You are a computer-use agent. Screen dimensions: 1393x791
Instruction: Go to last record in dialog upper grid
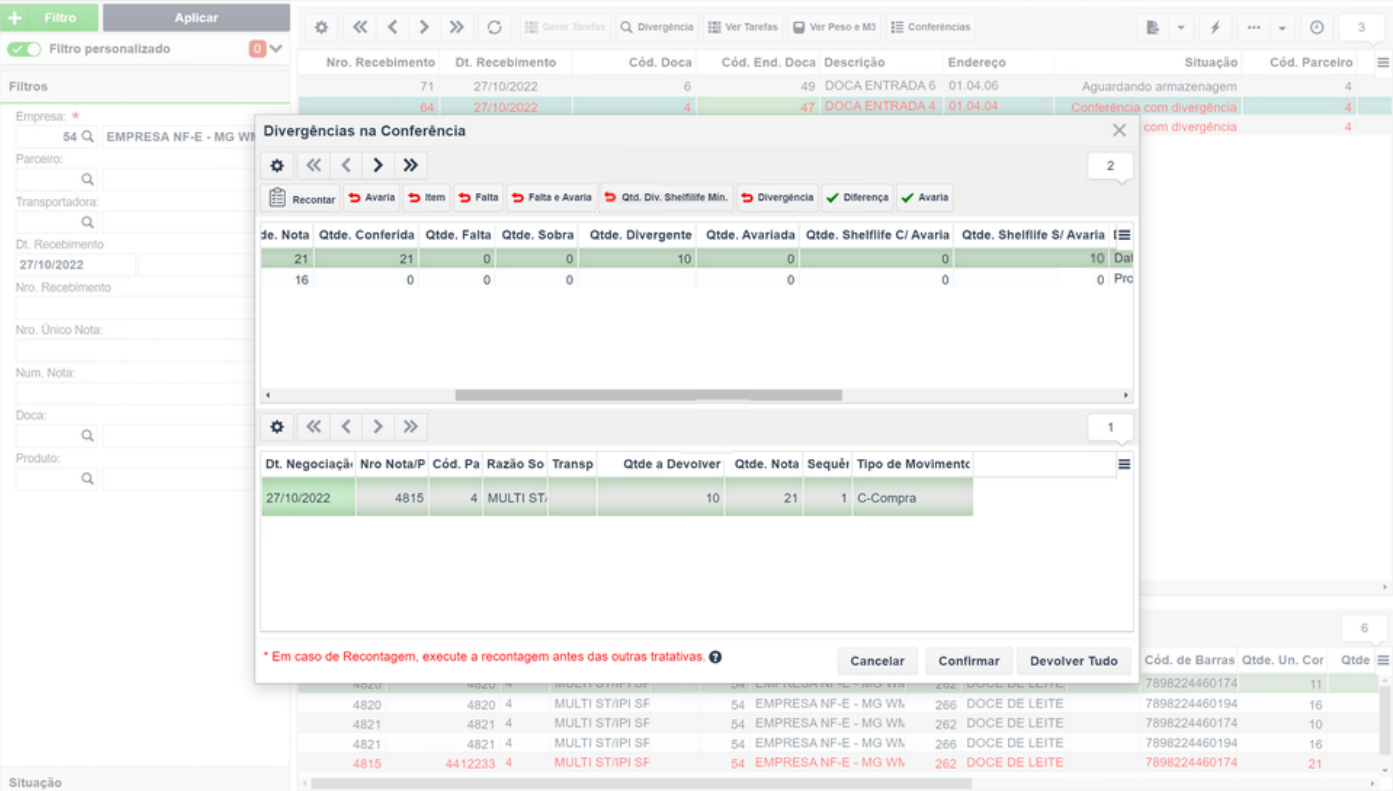[410, 166]
